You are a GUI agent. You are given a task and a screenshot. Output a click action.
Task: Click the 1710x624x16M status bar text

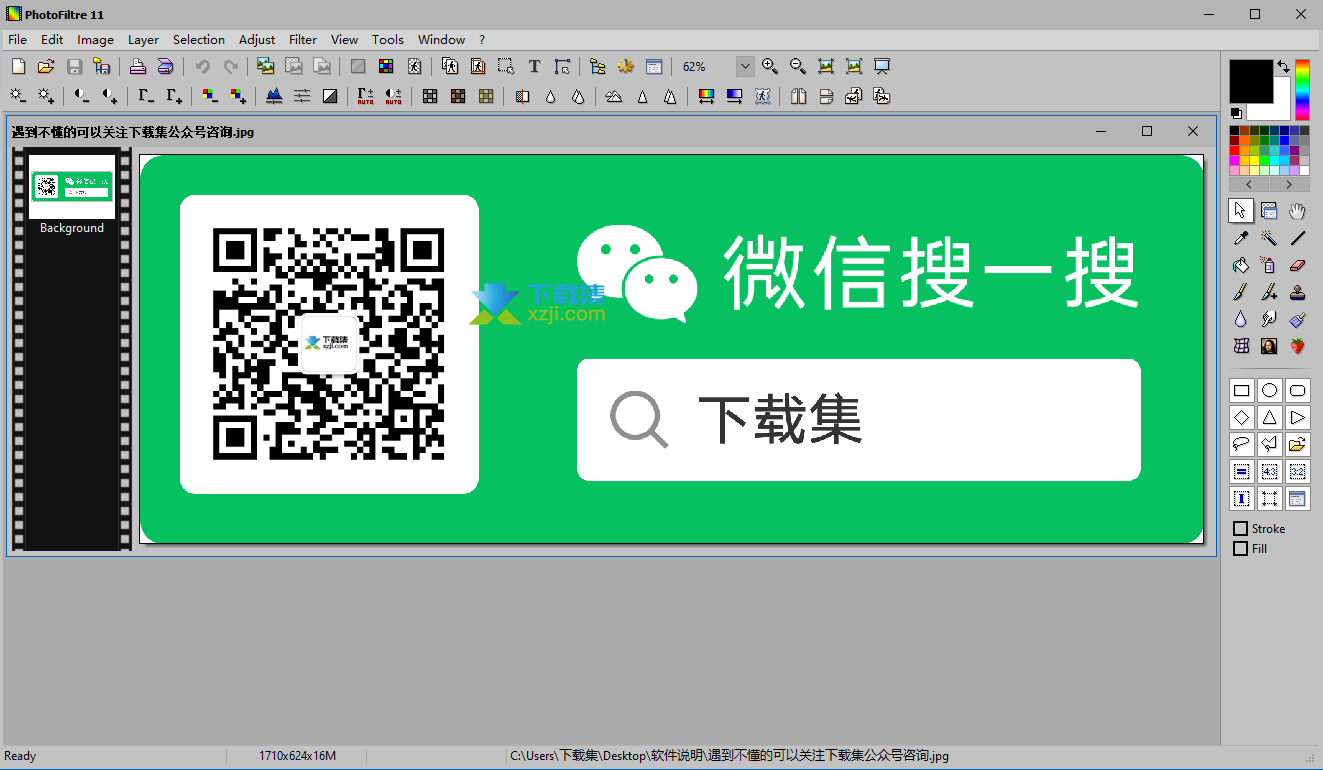(297, 756)
